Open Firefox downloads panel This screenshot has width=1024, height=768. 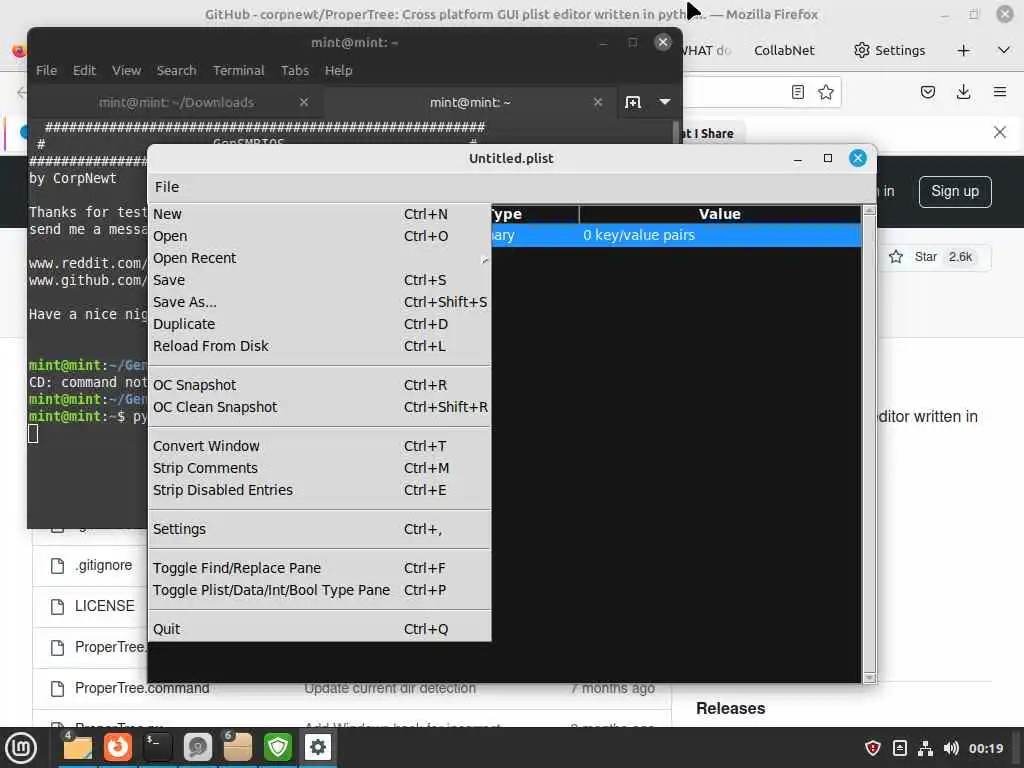click(963, 92)
